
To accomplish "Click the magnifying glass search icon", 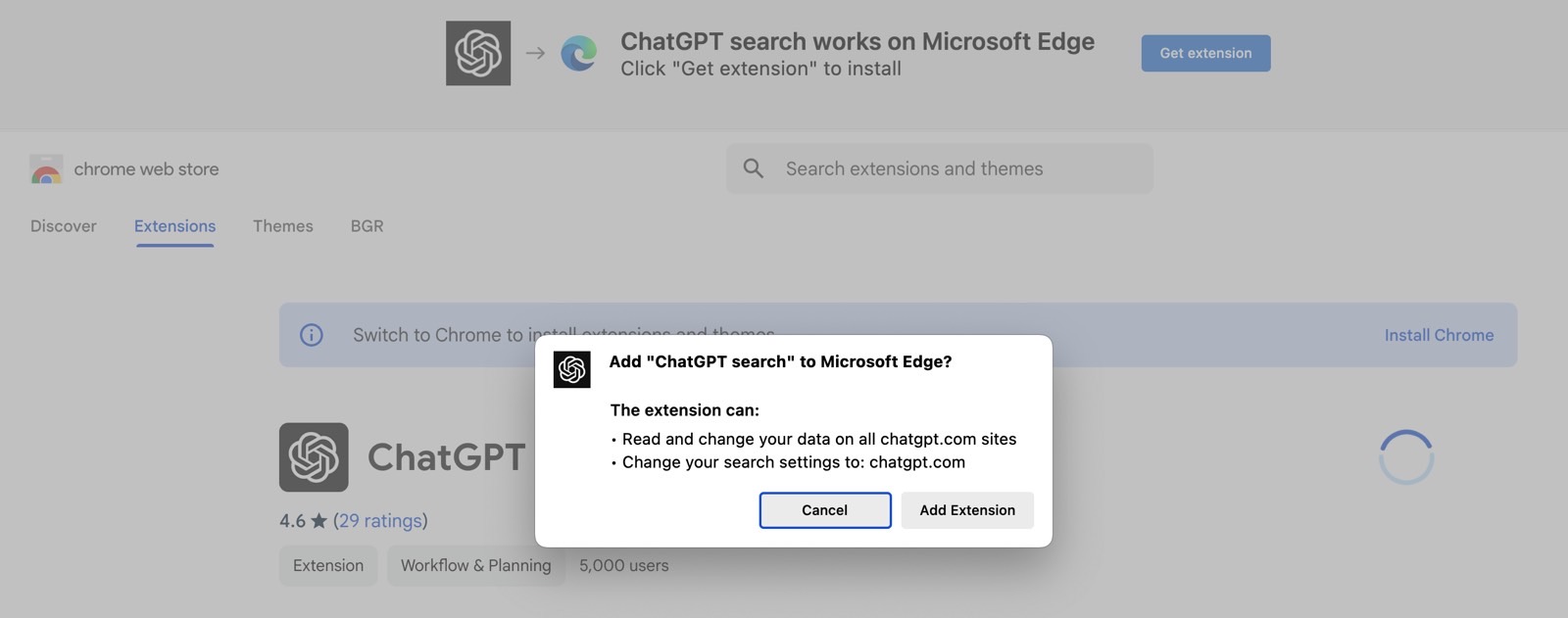I will coord(754,168).
